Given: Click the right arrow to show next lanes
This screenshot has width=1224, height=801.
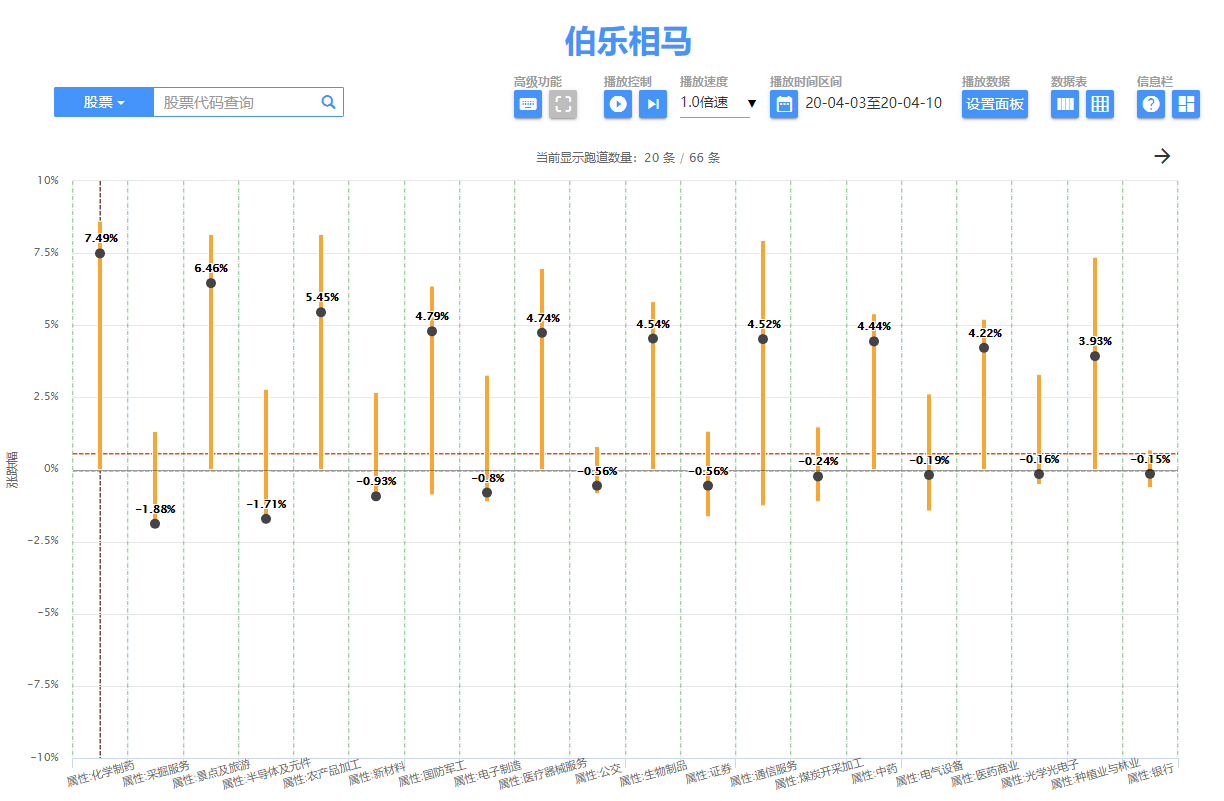Looking at the screenshot, I should click(1162, 156).
